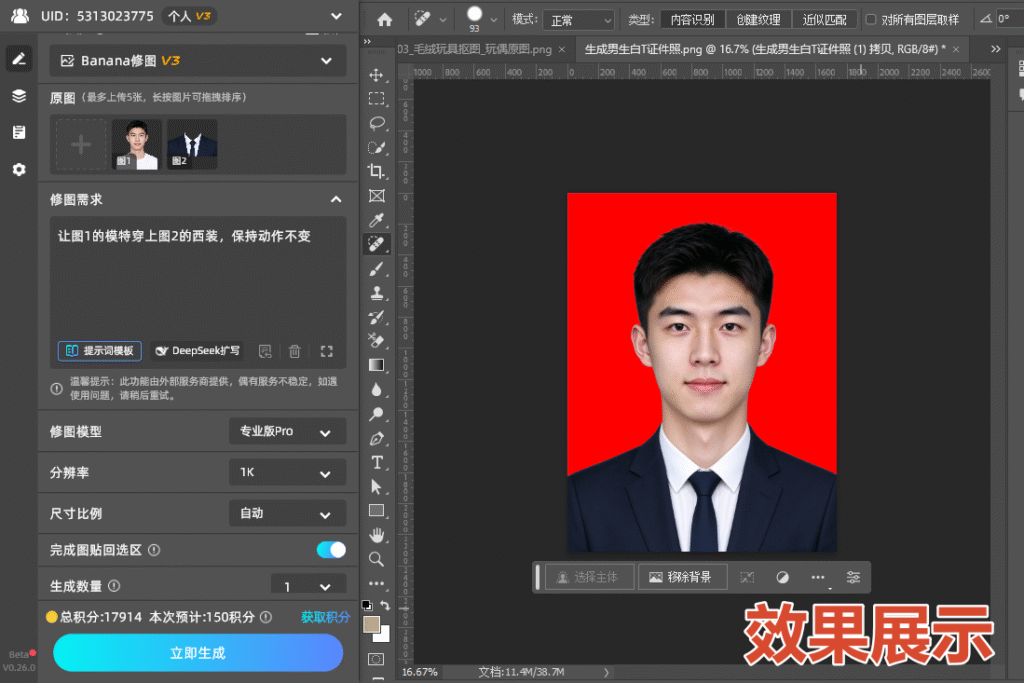
Task: Open the blend mode dropdown showing 正常
Action: click(x=579, y=20)
